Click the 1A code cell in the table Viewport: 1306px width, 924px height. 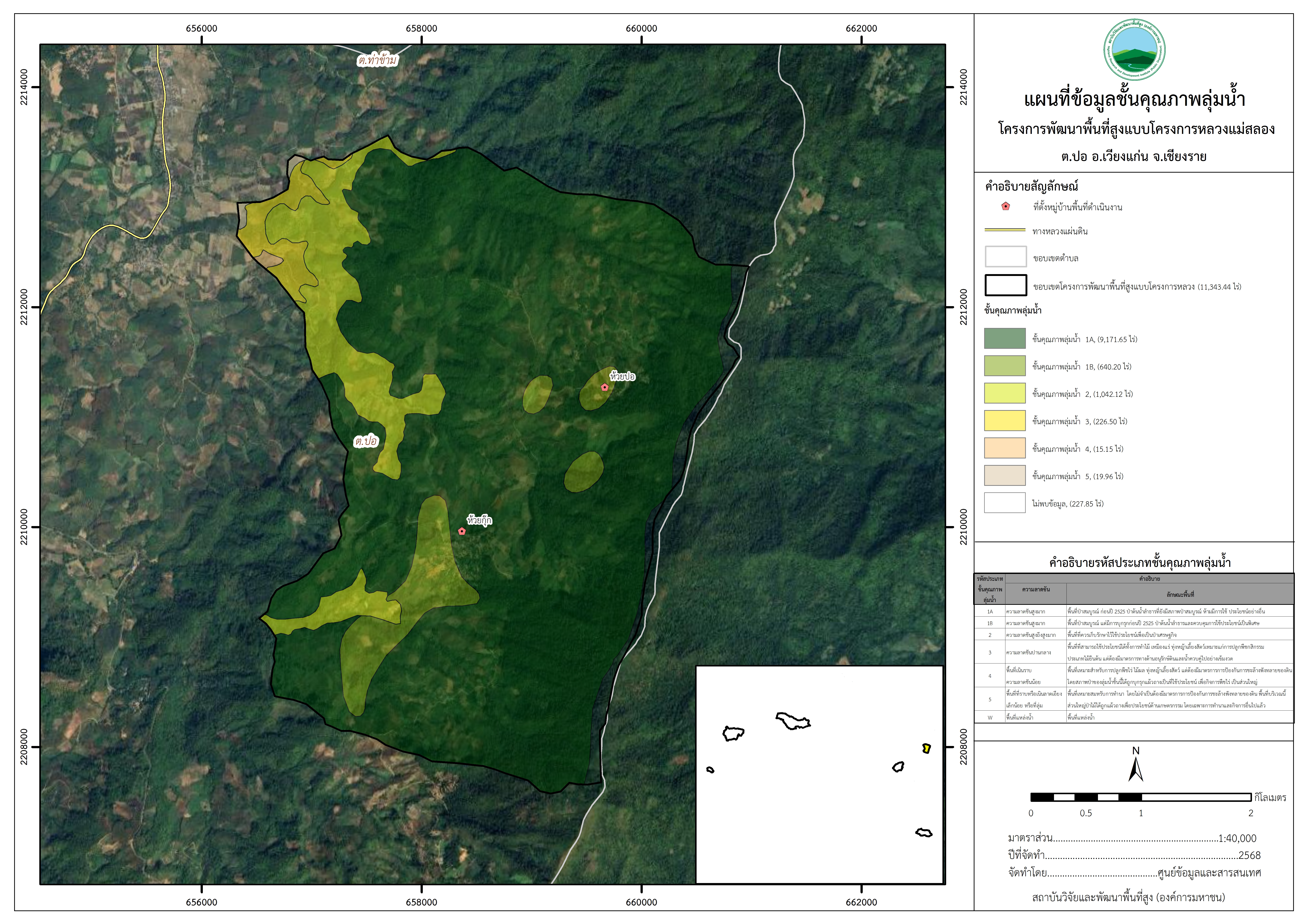click(x=990, y=611)
